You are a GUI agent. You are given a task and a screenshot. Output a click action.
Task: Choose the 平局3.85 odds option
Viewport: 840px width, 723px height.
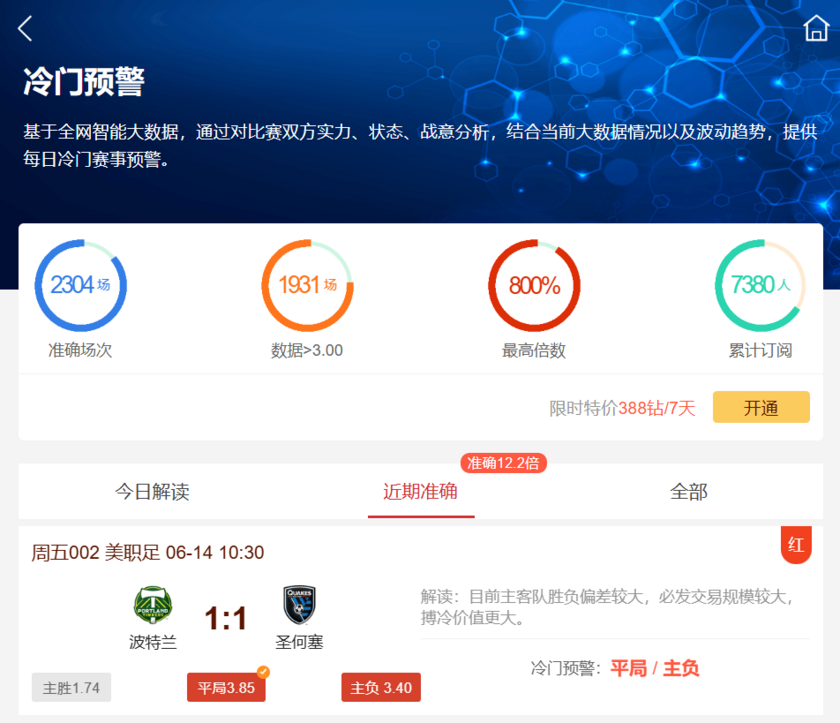tap(226, 688)
